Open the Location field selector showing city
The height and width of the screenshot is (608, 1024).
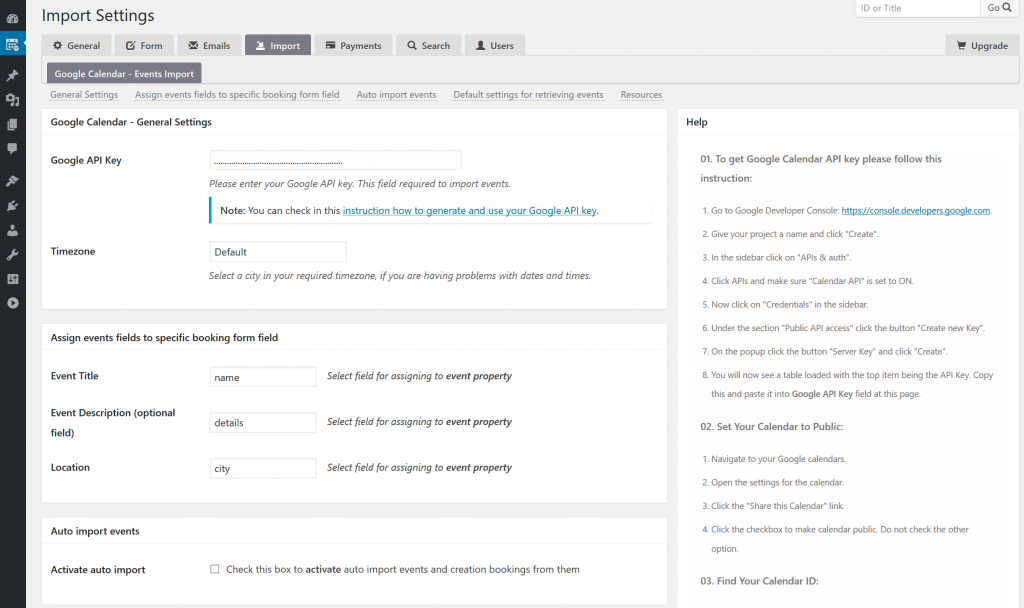(262, 467)
